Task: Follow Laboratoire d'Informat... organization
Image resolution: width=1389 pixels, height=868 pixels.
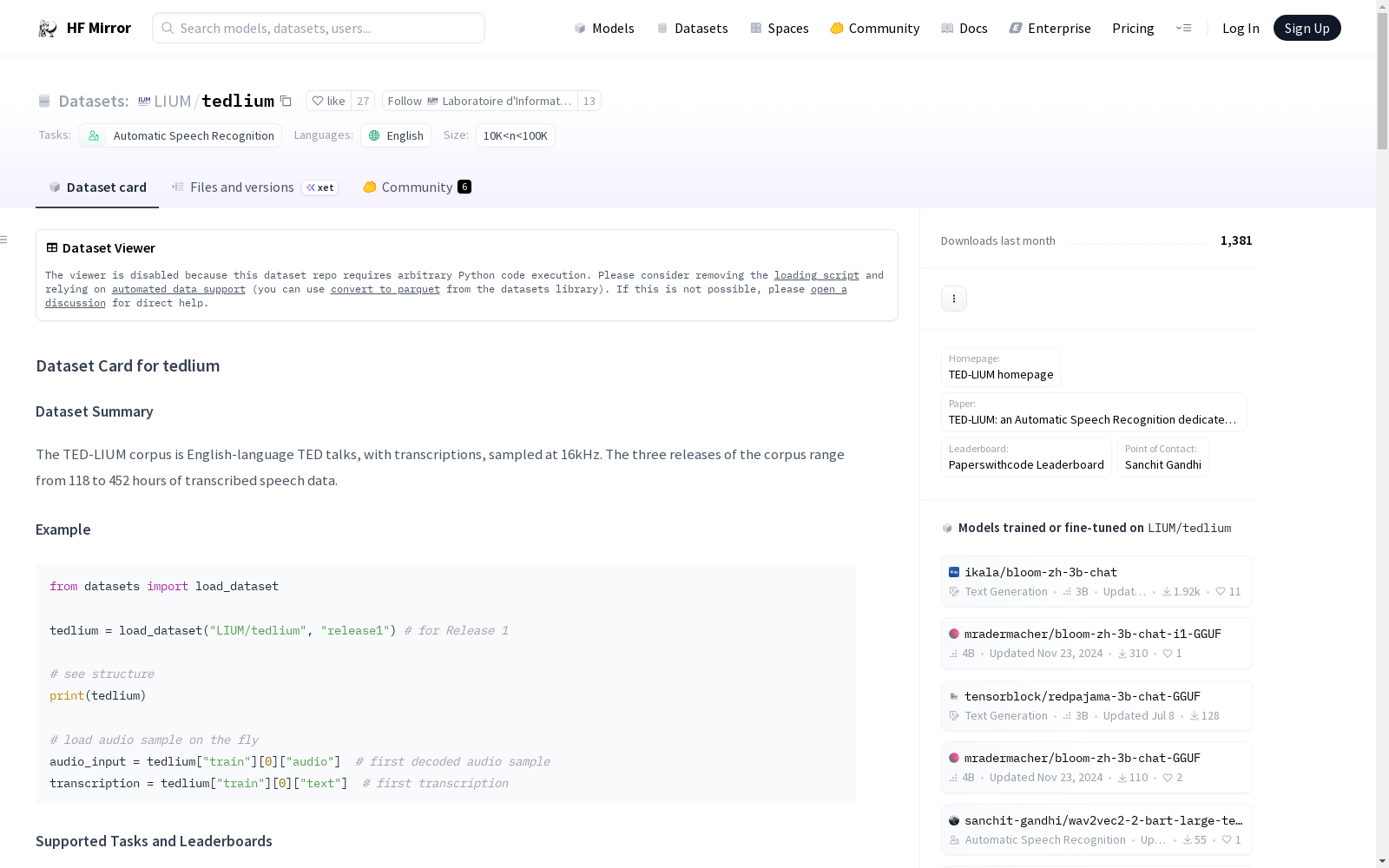Action: (479, 101)
